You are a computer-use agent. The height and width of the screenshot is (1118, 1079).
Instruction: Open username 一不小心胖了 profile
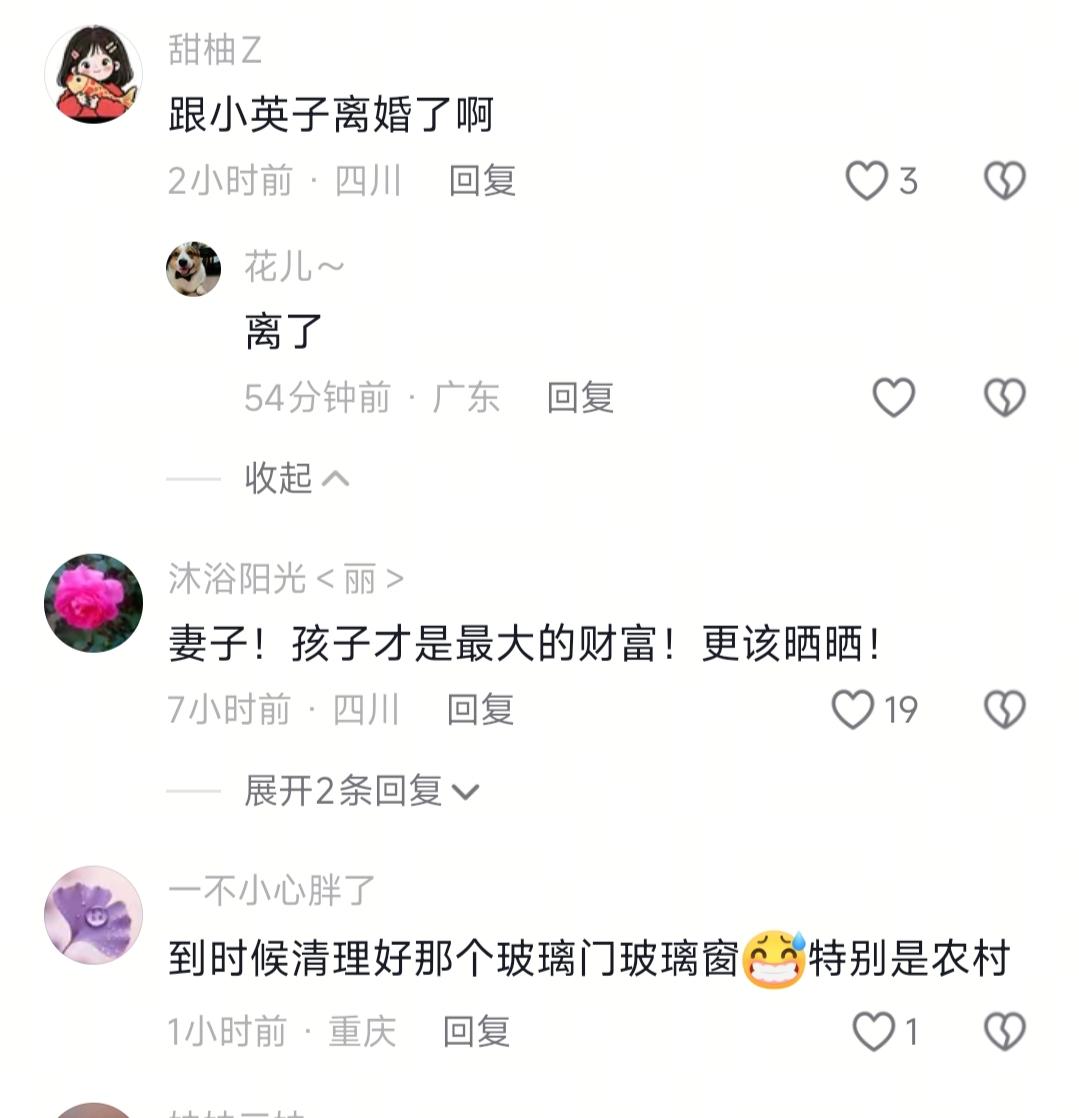coord(272,891)
